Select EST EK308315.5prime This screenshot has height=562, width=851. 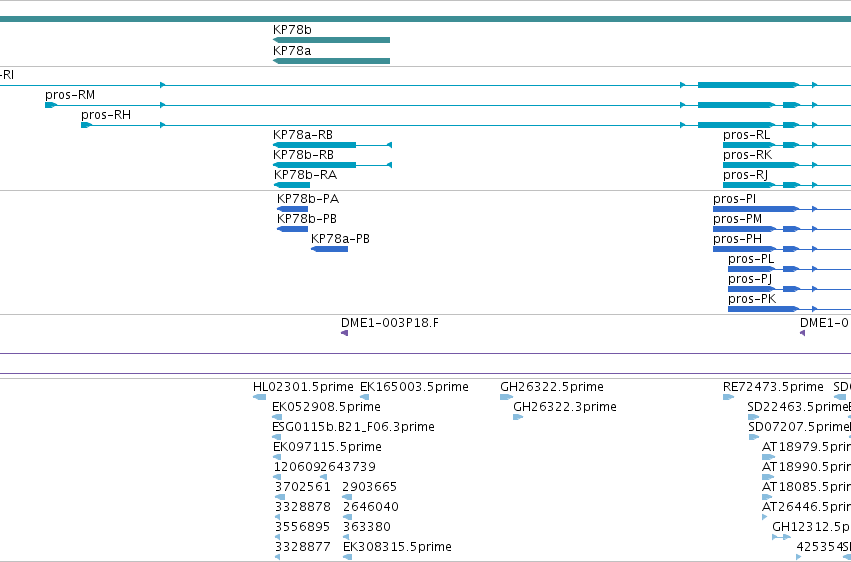(348, 557)
